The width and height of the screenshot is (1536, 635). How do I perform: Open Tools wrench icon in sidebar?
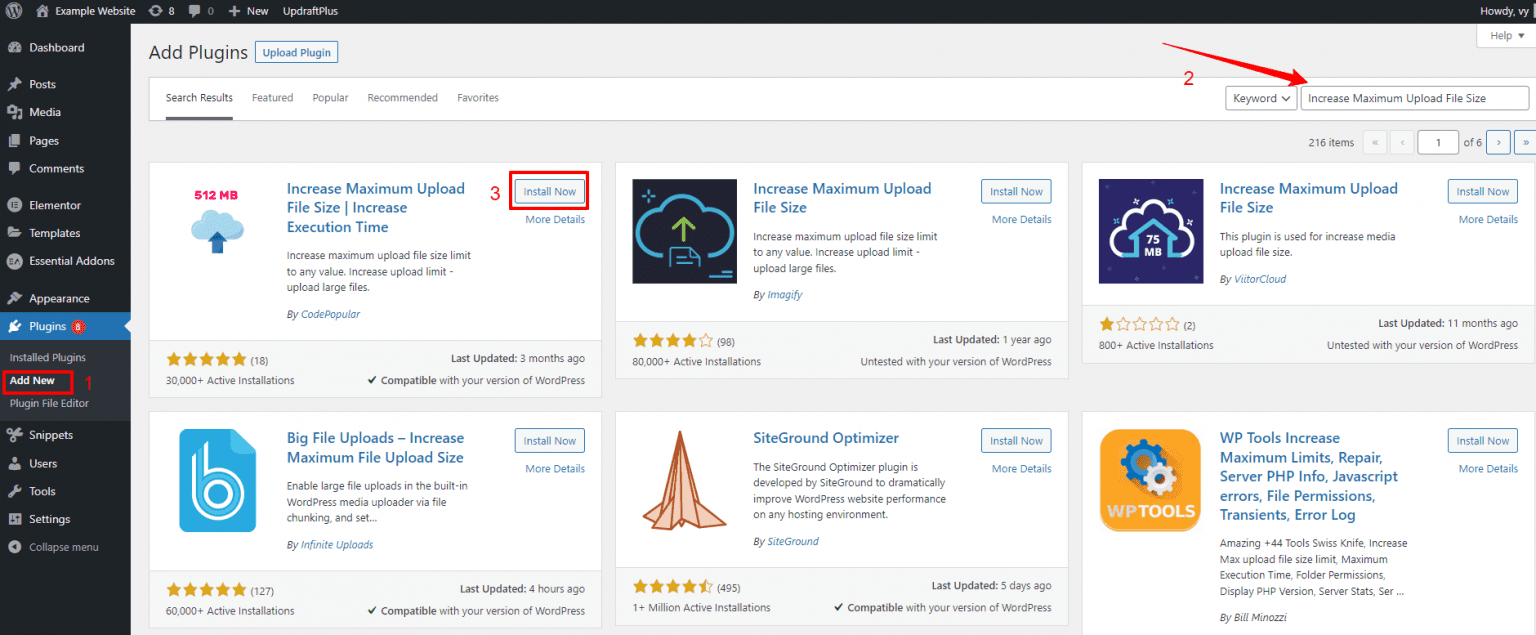[x=15, y=491]
